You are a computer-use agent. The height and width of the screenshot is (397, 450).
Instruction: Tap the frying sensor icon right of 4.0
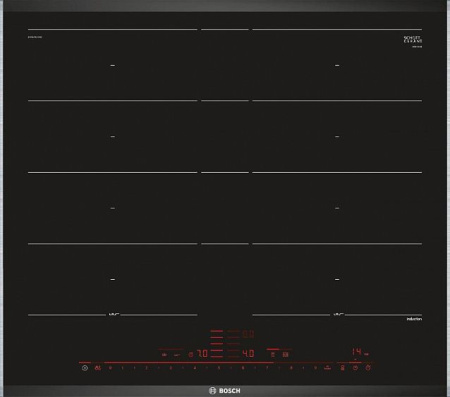tap(273, 355)
